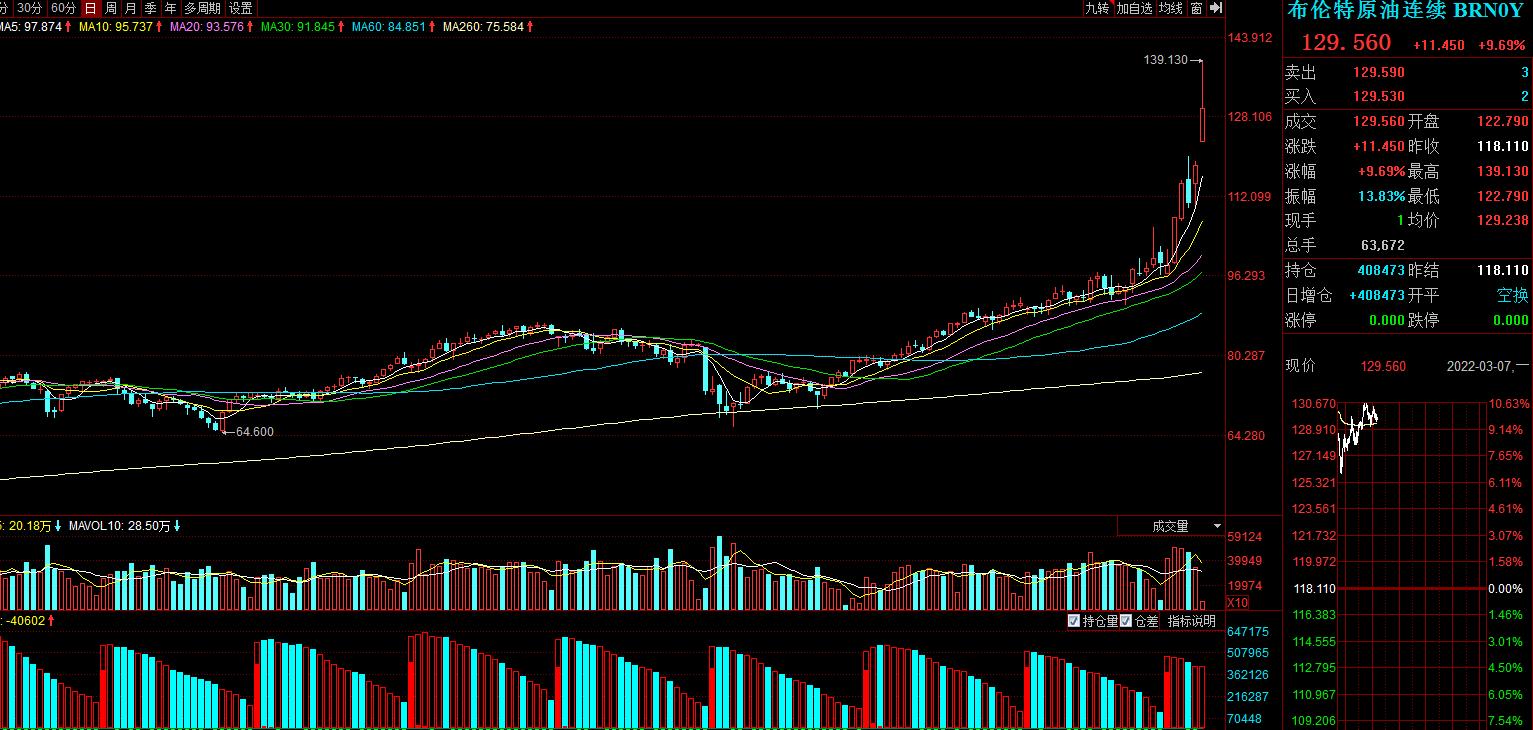Click the 布伦特原油连续 BRN0Y title

(x=1405, y=11)
